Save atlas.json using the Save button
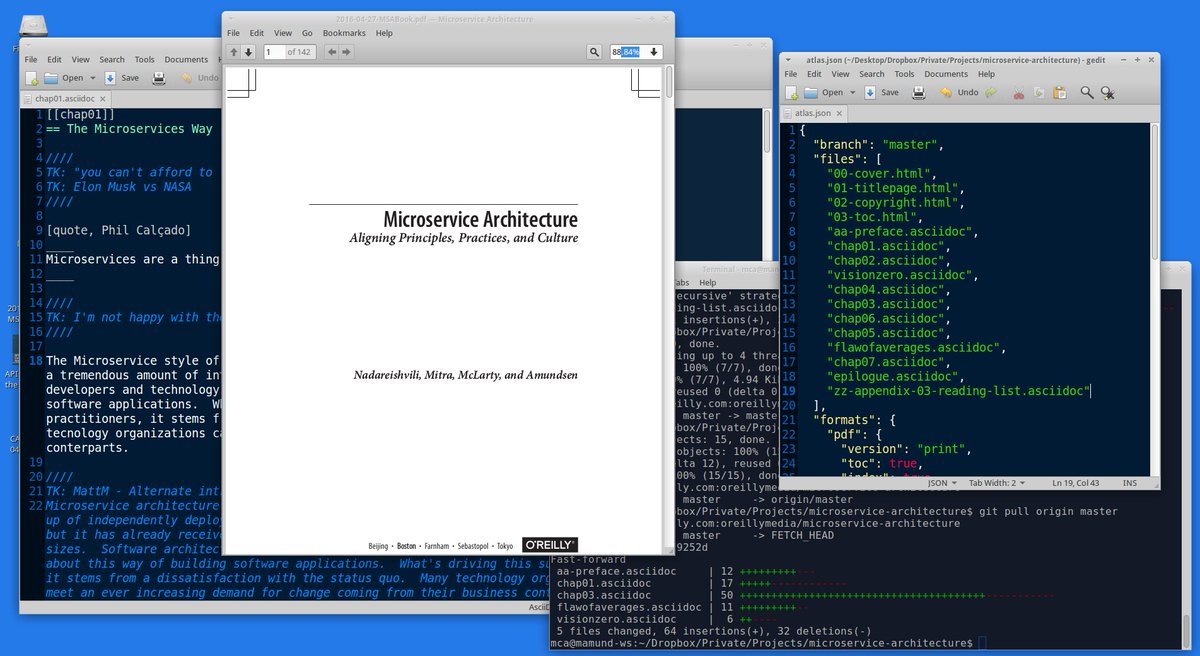 pyautogui.click(x=881, y=92)
